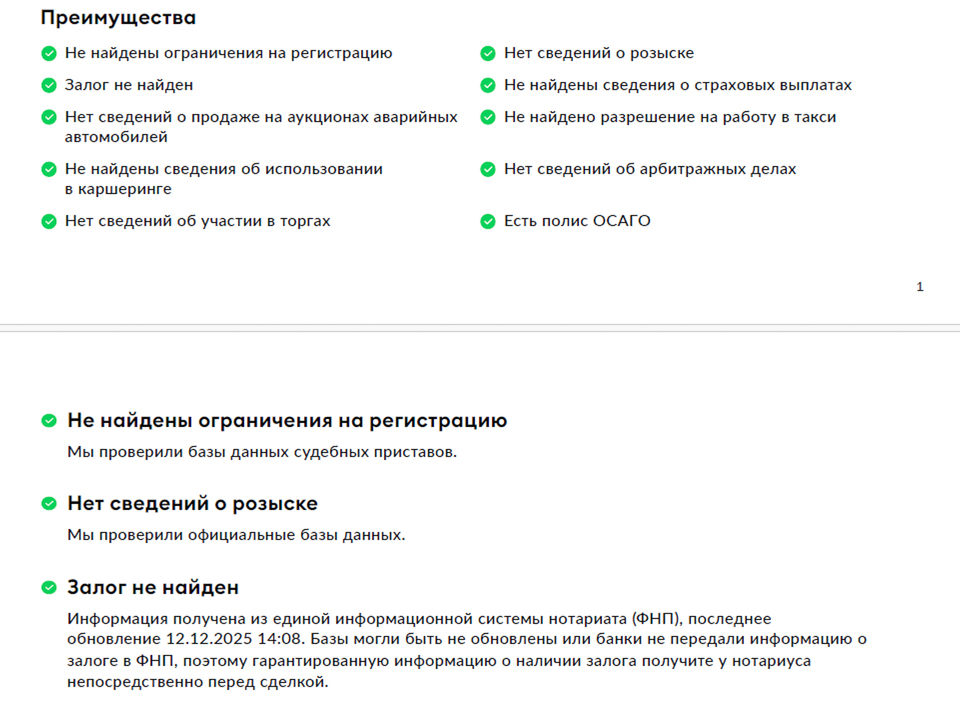
Task: Click check icon beside "Нет сведений об арбитражных делах"
Action: 488,170
